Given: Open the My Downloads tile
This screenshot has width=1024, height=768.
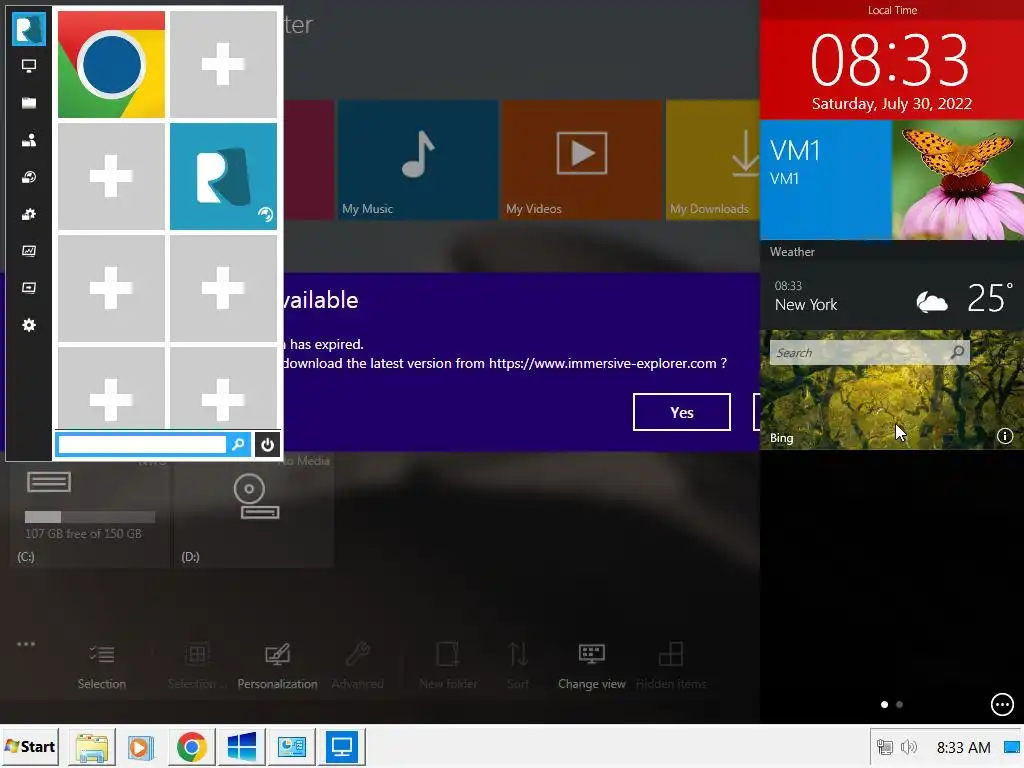Looking at the screenshot, I should [x=712, y=160].
